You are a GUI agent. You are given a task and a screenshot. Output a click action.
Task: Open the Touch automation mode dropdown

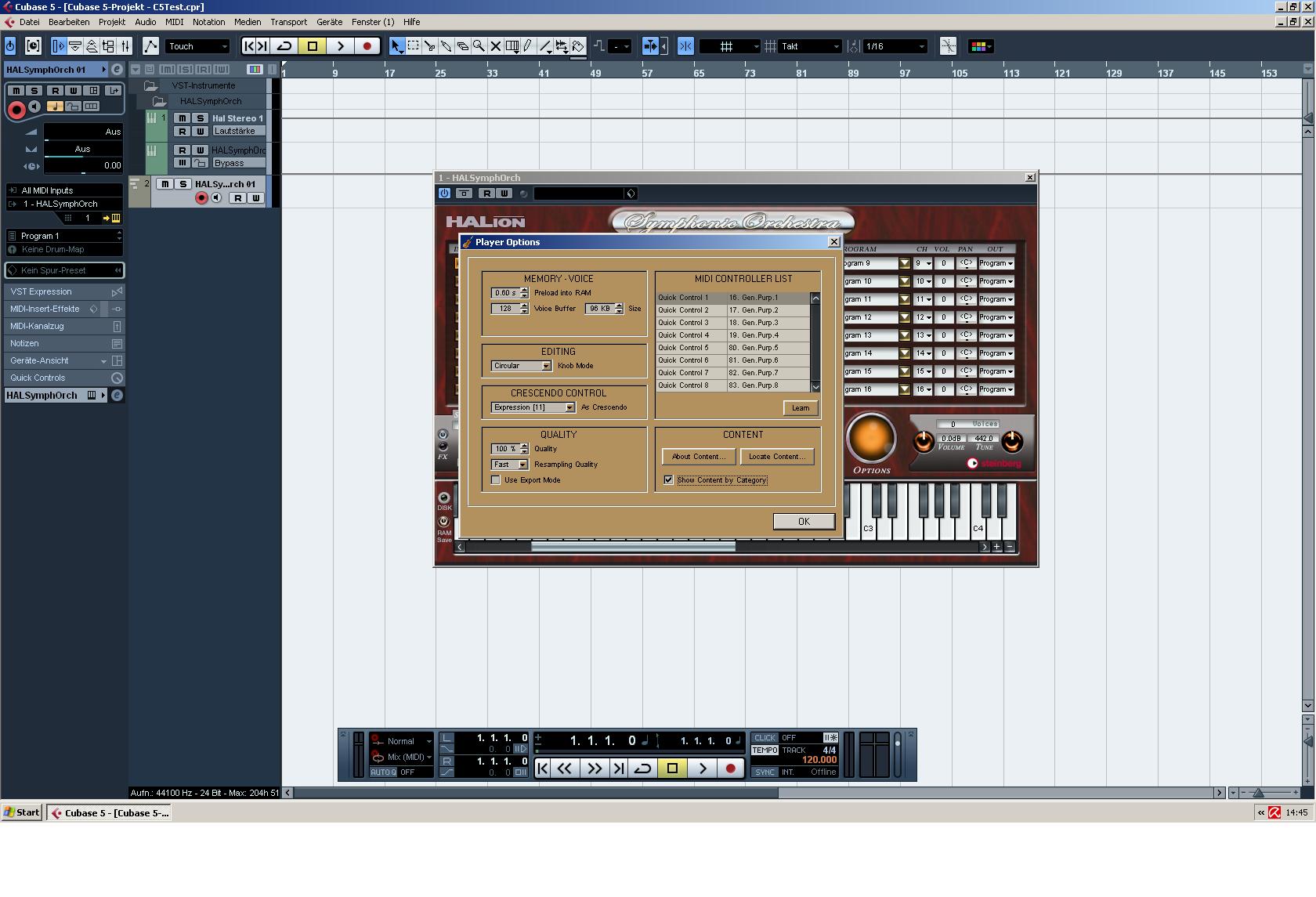coord(198,46)
